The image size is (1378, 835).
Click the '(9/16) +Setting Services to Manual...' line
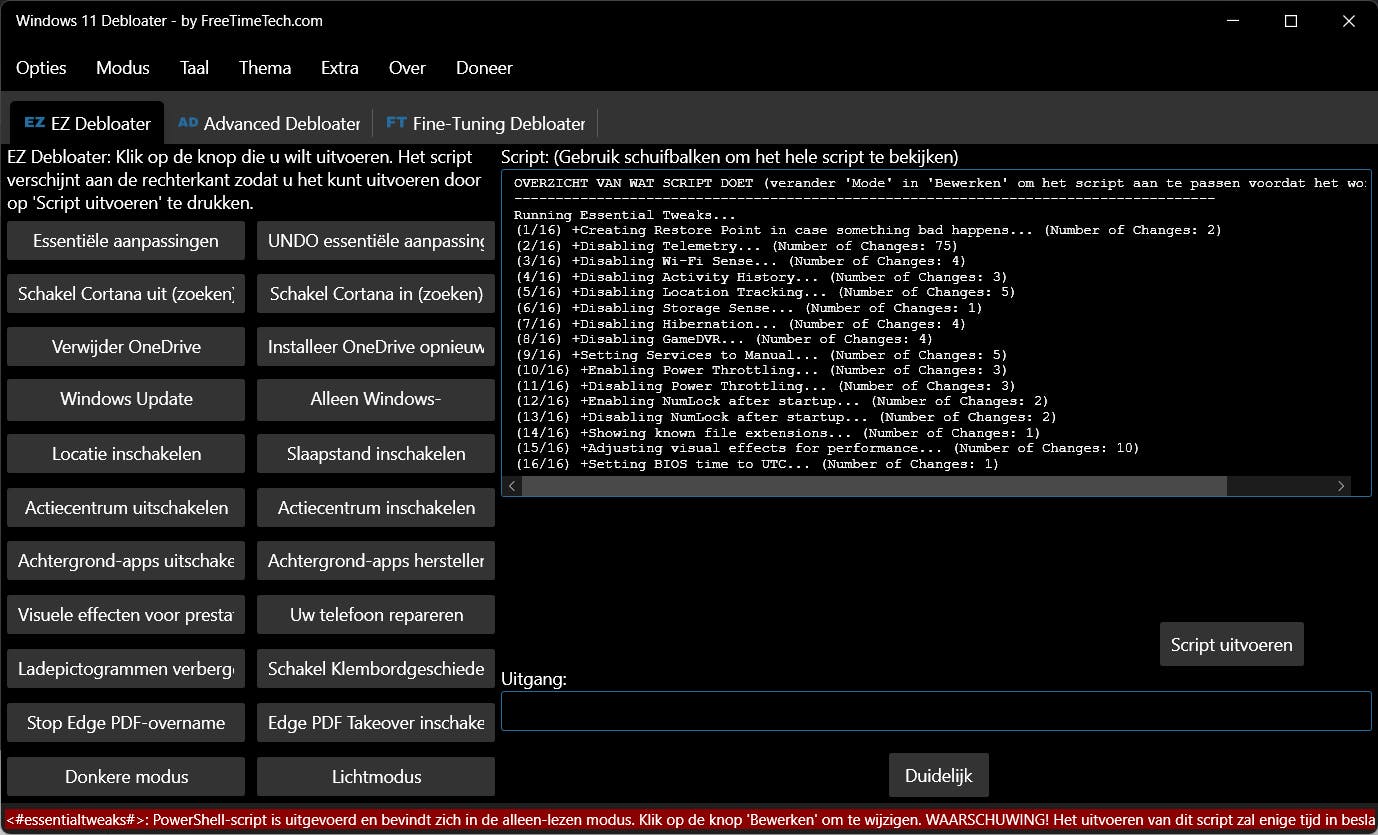(x=761, y=355)
